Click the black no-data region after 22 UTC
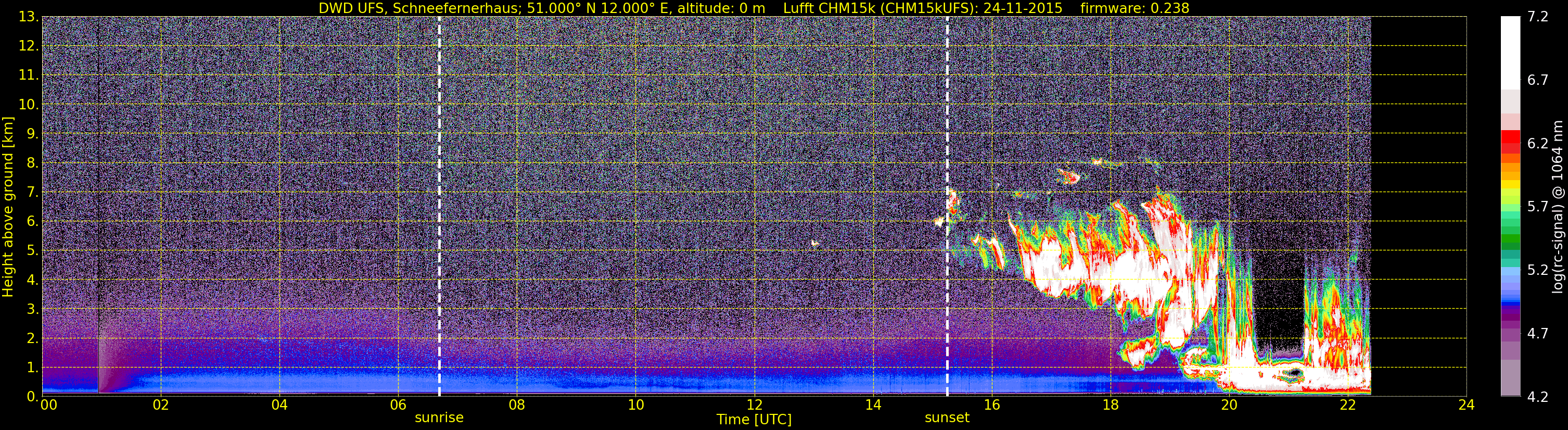Image resolution: width=1568 pixels, height=430 pixels. click(1418, 206)
